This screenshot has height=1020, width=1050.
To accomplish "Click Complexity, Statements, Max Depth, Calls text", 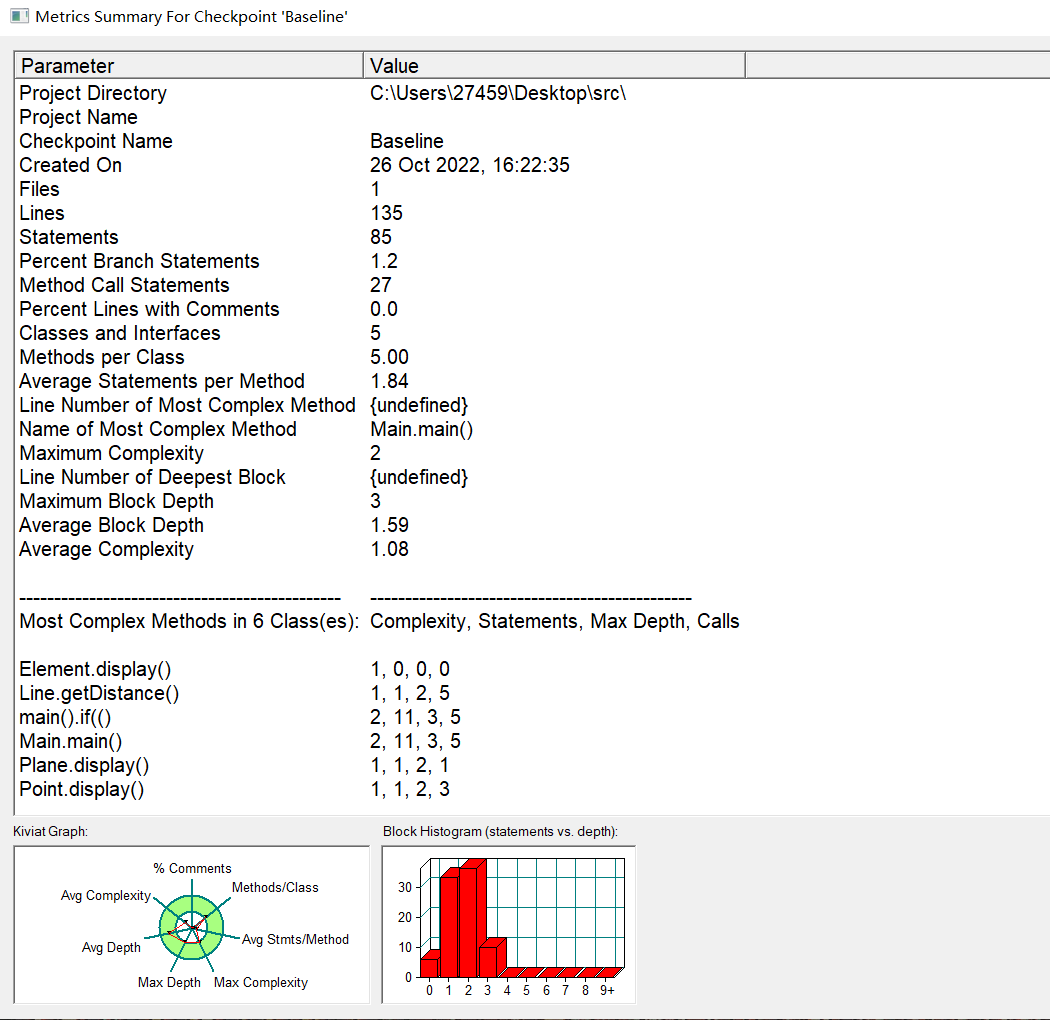I will 555,622.
